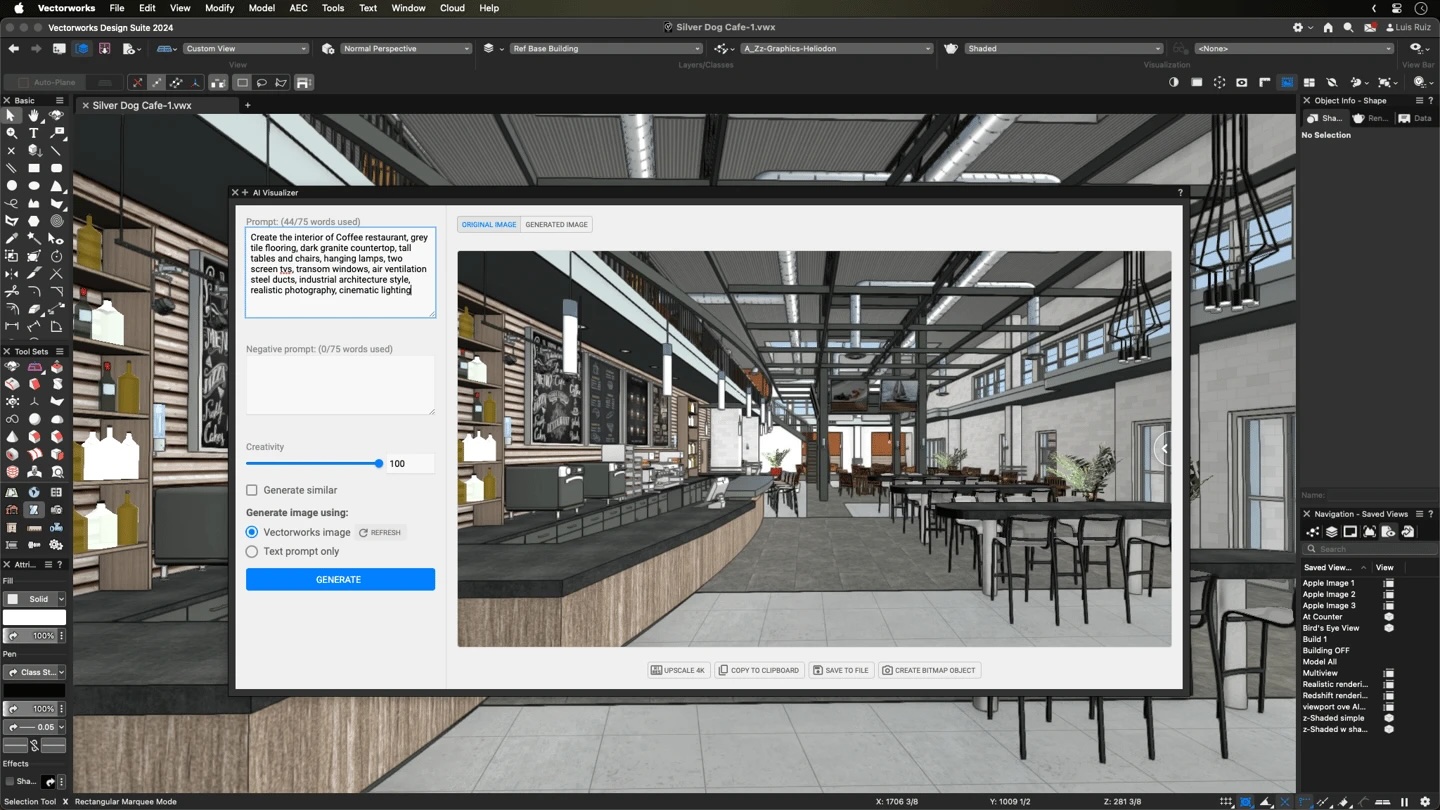Click inside the Negative prompt field

pos(340,385)
